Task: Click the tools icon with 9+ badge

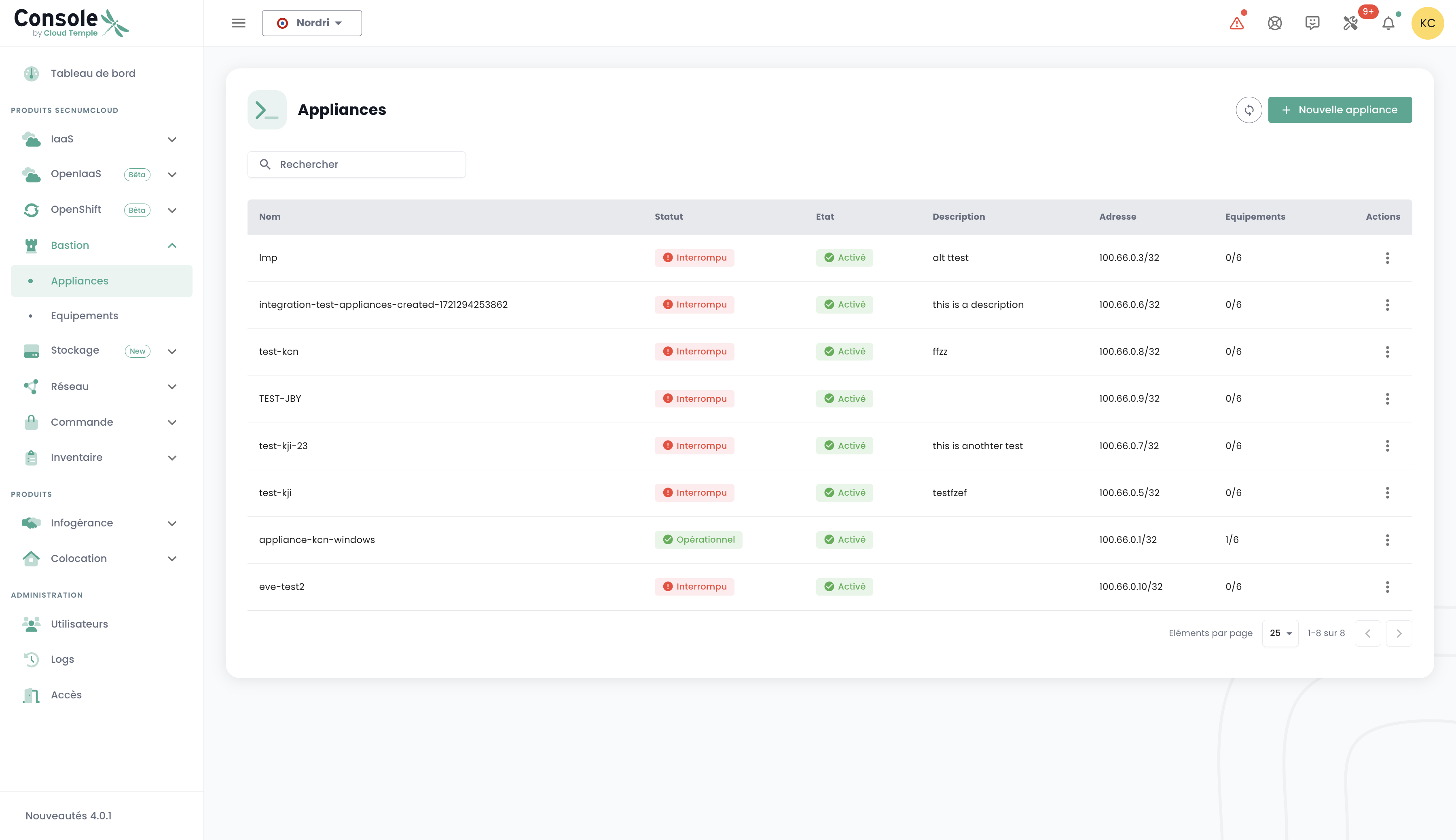Action: (x=1350, y=23)
